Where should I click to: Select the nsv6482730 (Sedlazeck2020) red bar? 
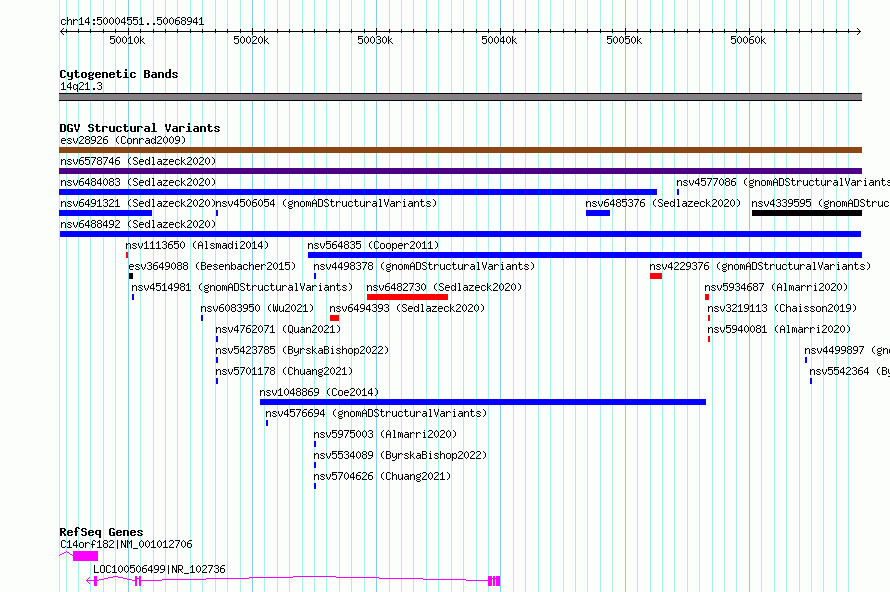point(408,297)
